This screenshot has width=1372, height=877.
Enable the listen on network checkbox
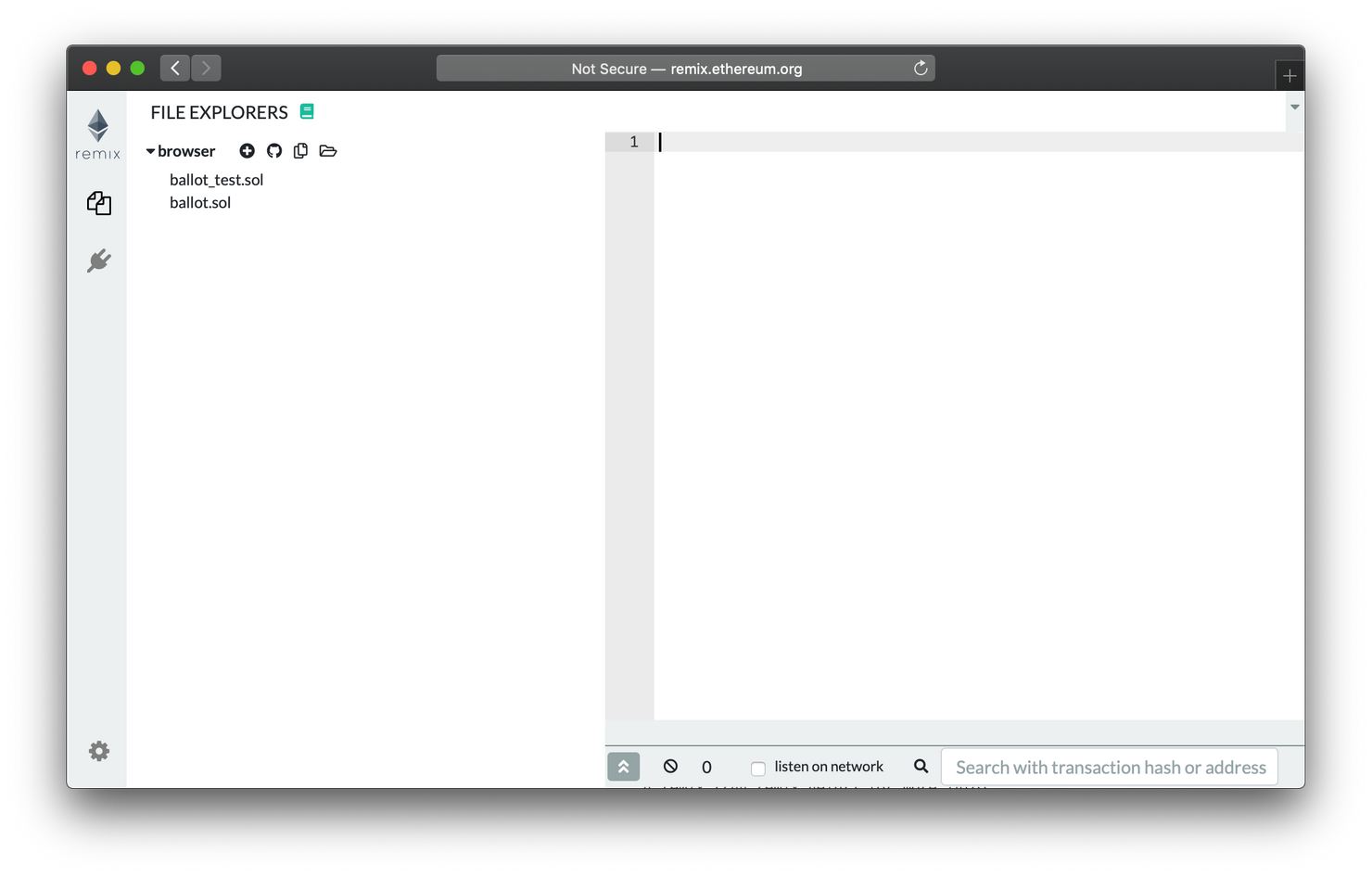[x=757, y=768]
